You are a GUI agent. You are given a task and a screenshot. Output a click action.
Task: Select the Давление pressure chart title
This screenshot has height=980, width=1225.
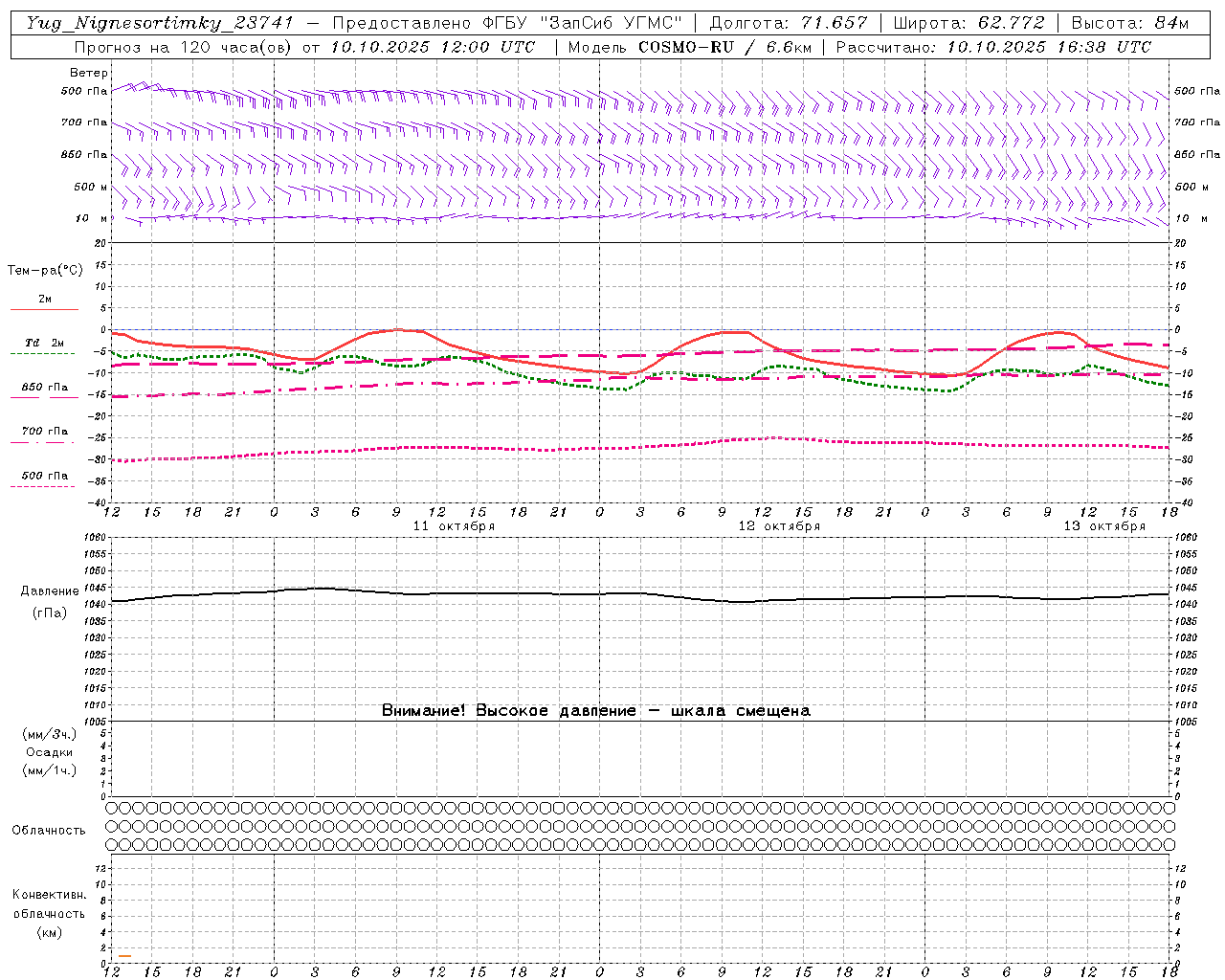[50, 591]
